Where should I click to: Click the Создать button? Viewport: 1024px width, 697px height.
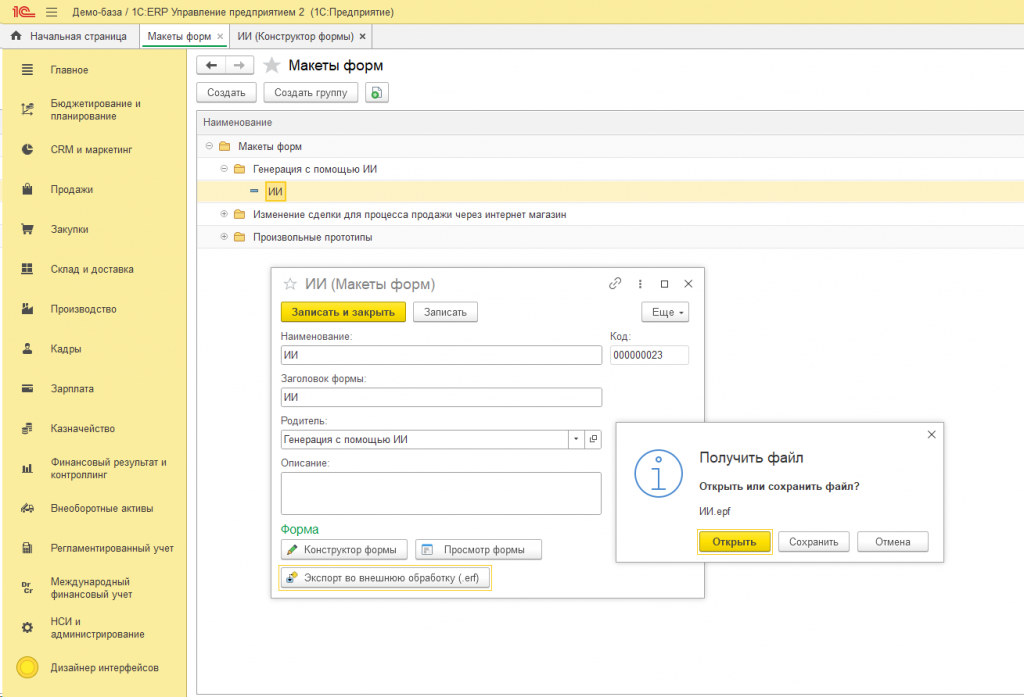coord(226,93)
